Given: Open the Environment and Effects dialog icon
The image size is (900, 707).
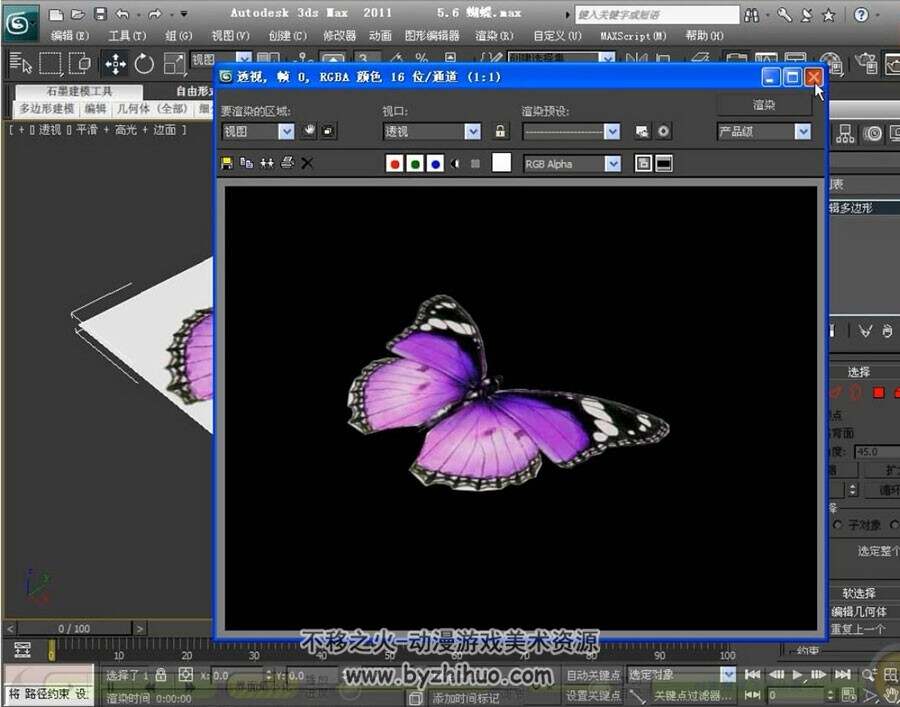Looking at the screenshot, I should 663,132.
